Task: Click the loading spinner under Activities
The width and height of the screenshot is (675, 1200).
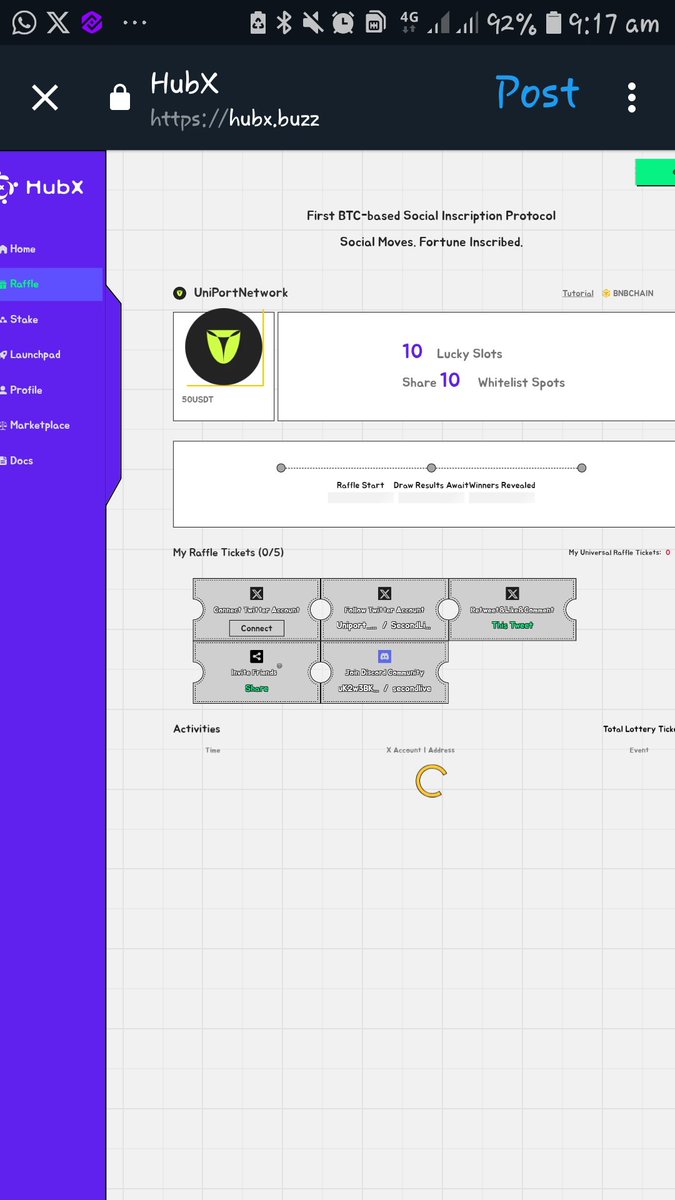Action: [x=430, y=782]
